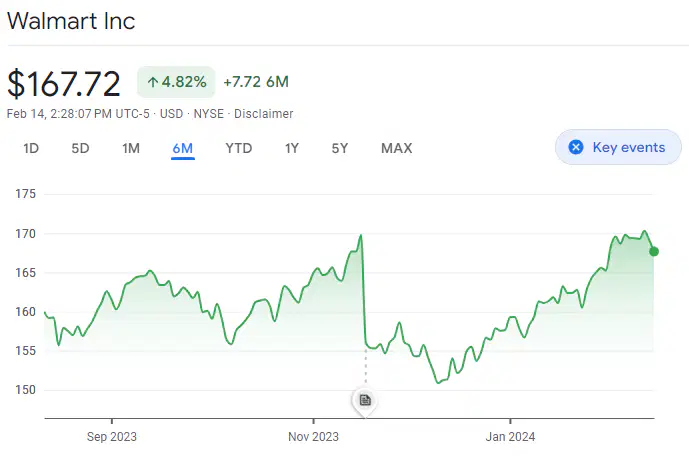
Task: Select the 1D range tab
Action: (31, 148)
